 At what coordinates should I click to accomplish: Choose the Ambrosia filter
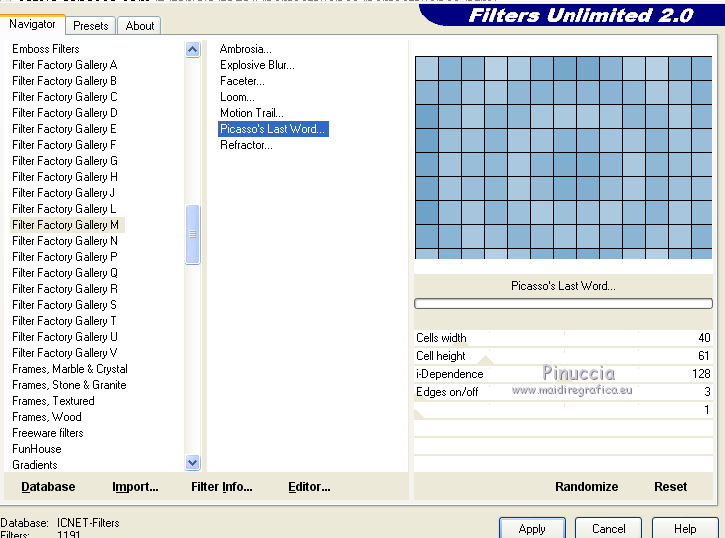click(246, 49)
